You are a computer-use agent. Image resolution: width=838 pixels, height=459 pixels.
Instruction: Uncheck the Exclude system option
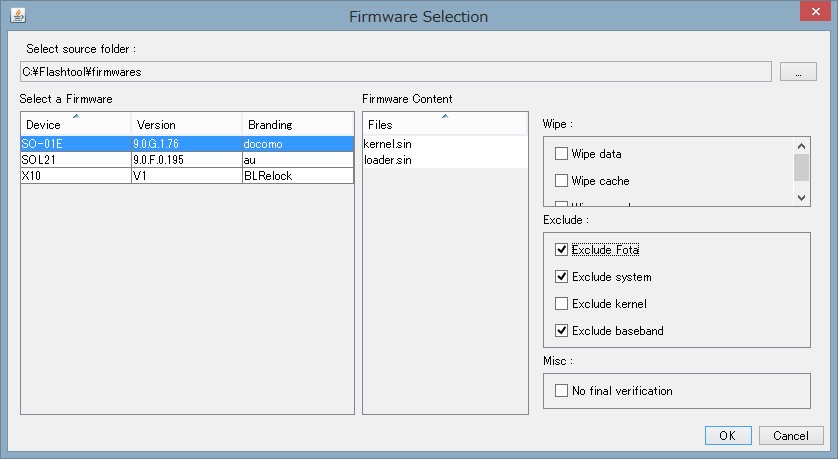(x=562, y=277)
